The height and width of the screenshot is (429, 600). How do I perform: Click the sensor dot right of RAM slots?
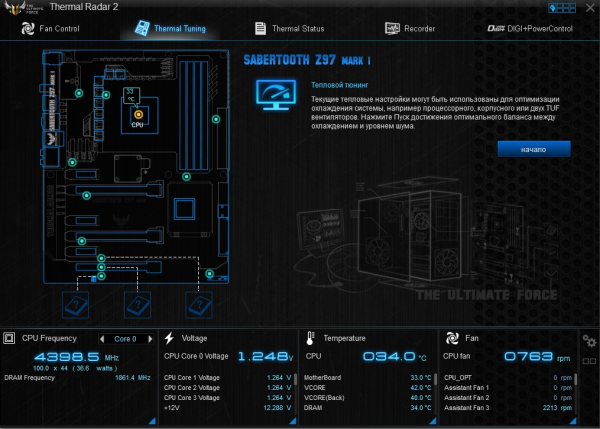click(216, 119)
